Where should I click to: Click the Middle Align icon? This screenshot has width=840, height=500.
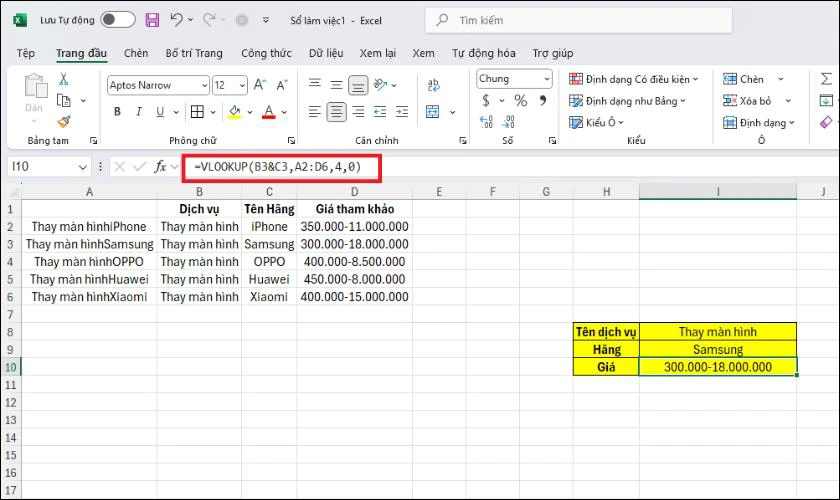click(336, 84)
